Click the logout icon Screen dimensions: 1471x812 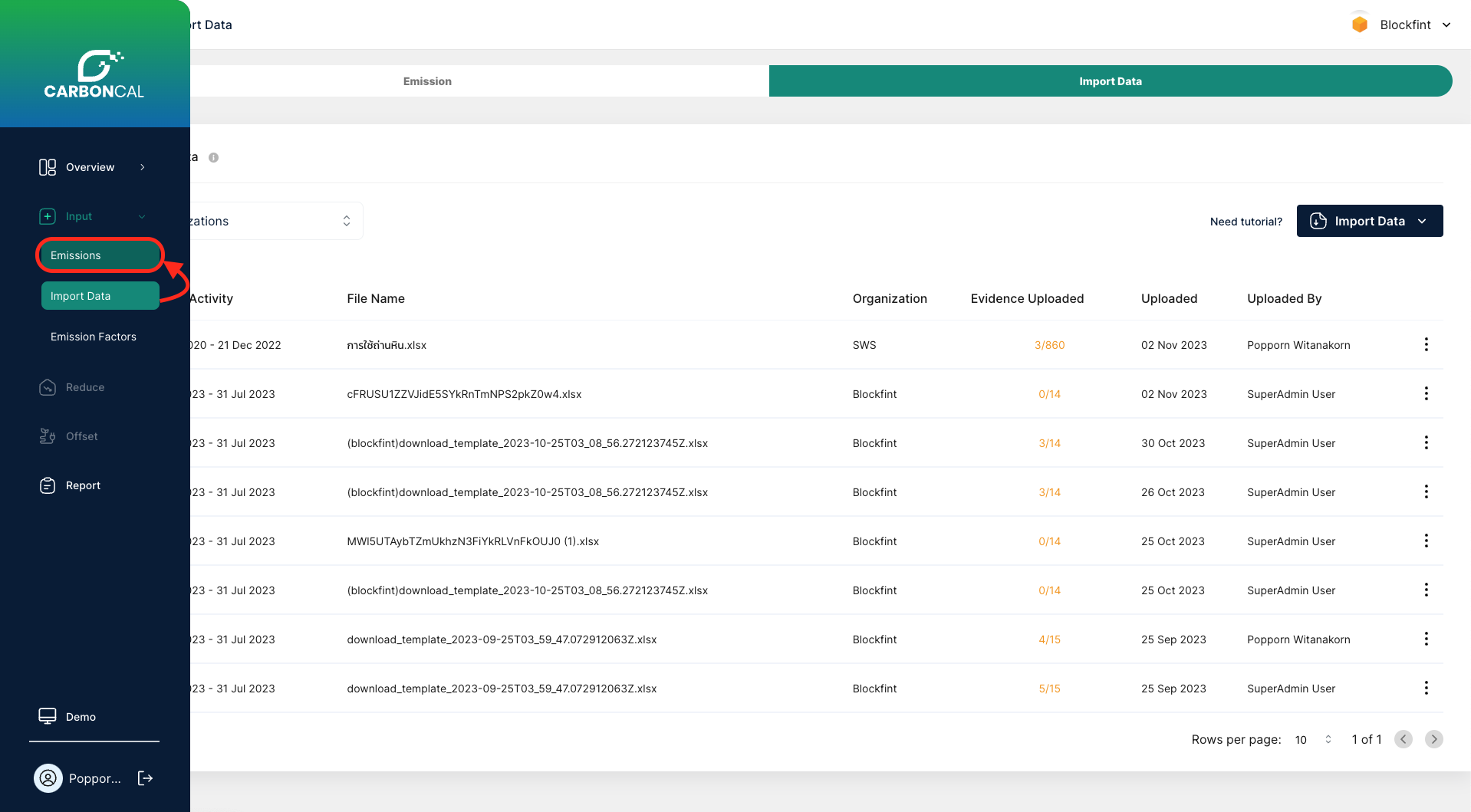(x=145, y=778)
